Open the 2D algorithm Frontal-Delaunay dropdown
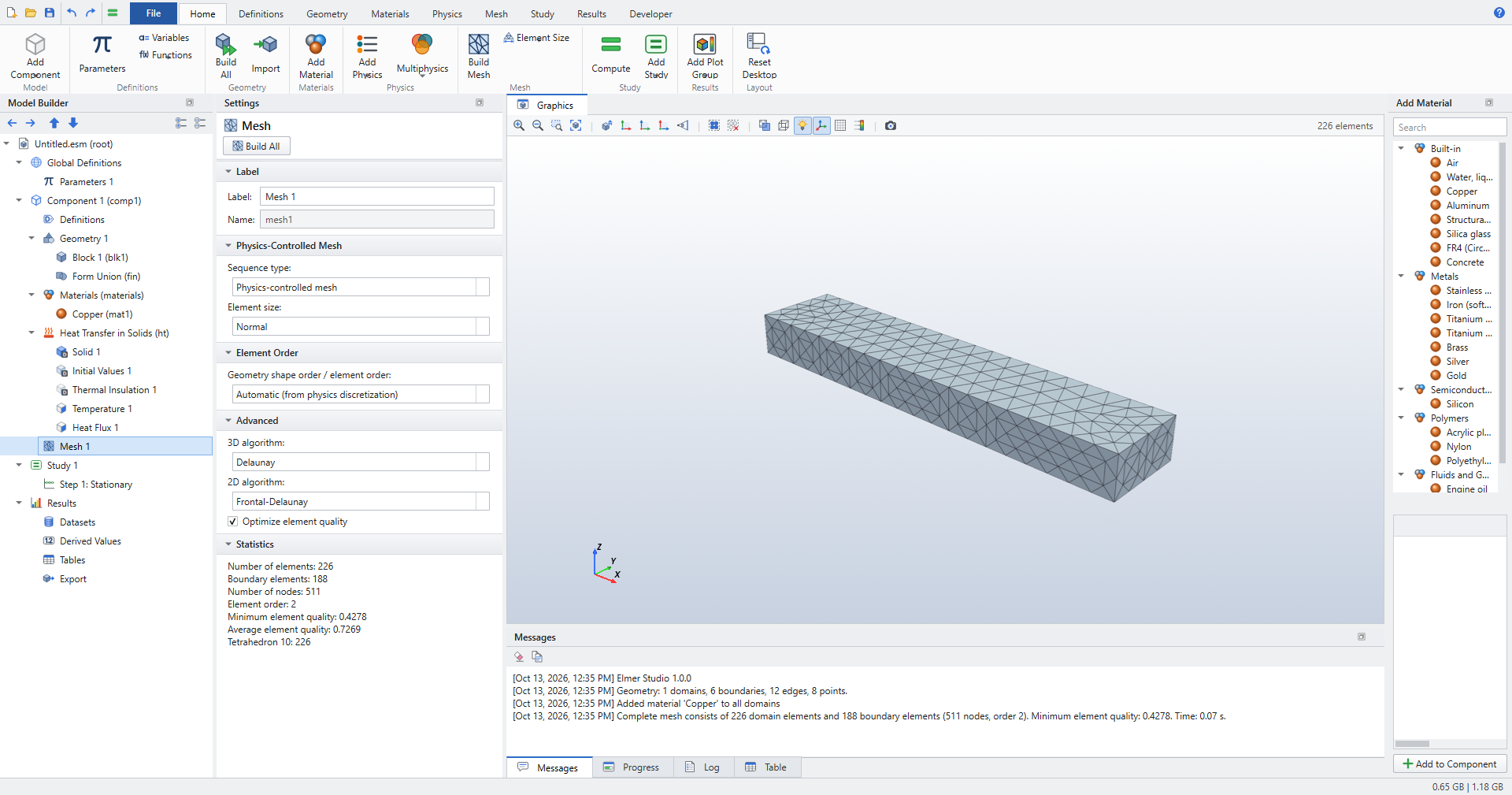Viewport: 1512px width, 795px height. [x=361, y=502]
